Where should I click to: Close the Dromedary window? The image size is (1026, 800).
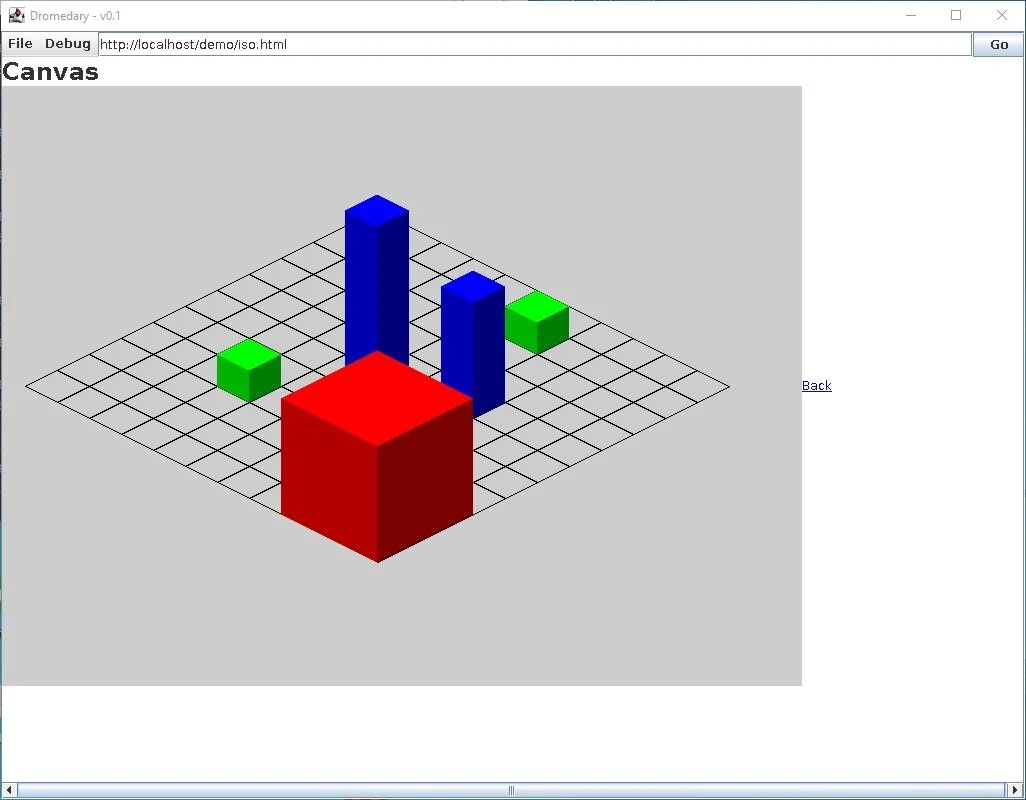tap(1002, 15)
